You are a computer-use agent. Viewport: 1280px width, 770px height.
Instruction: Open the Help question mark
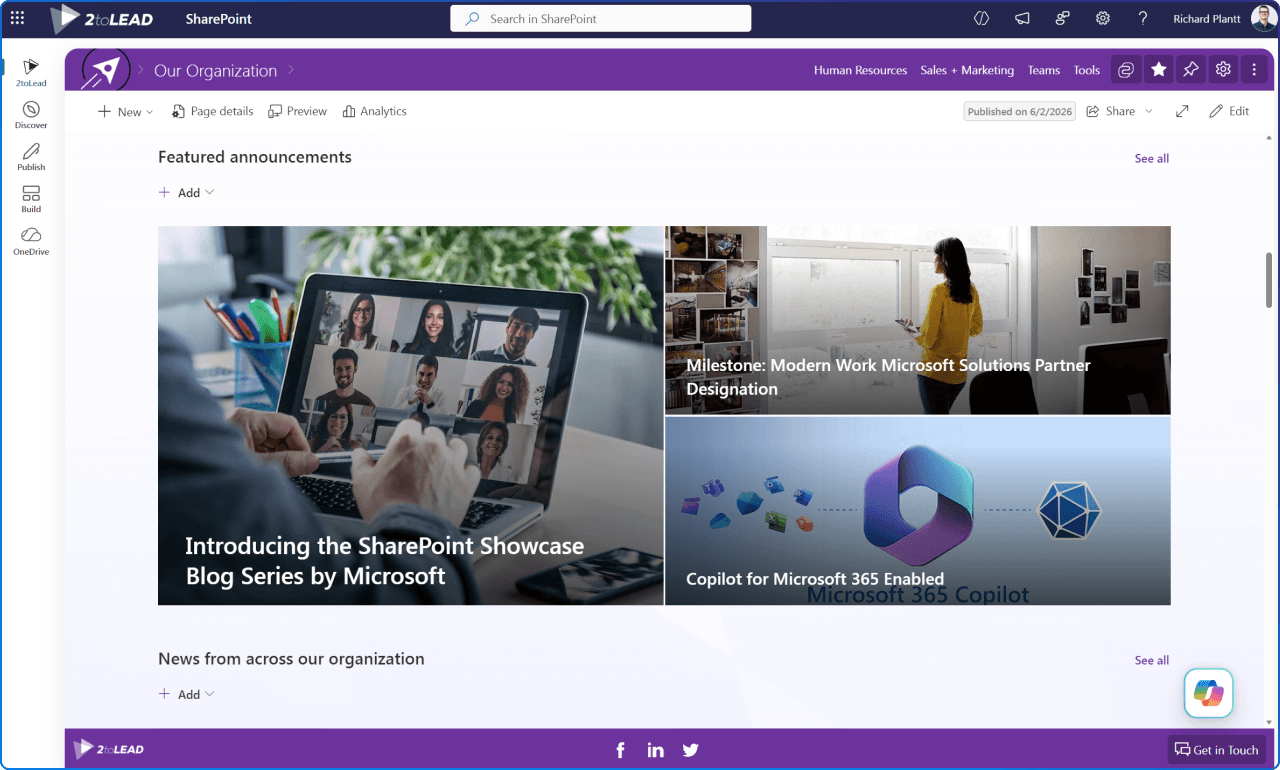point(1143,18)
